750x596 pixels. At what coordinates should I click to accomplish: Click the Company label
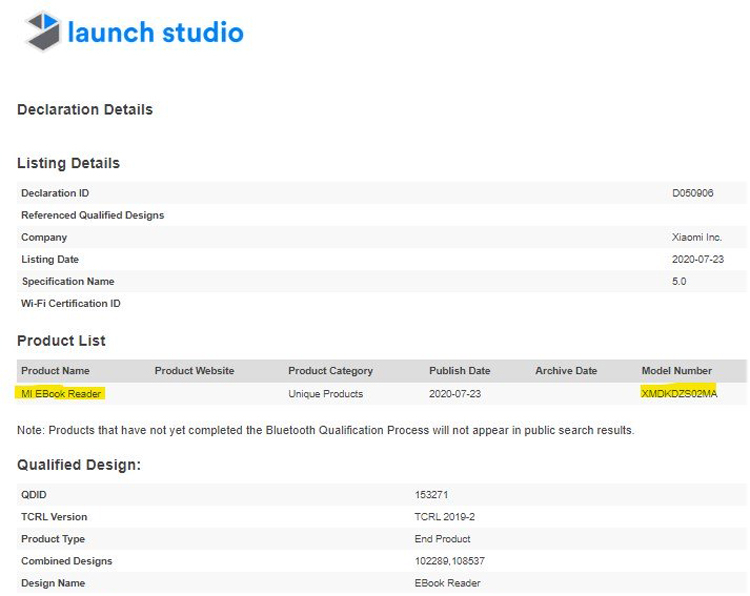(44, 238)
